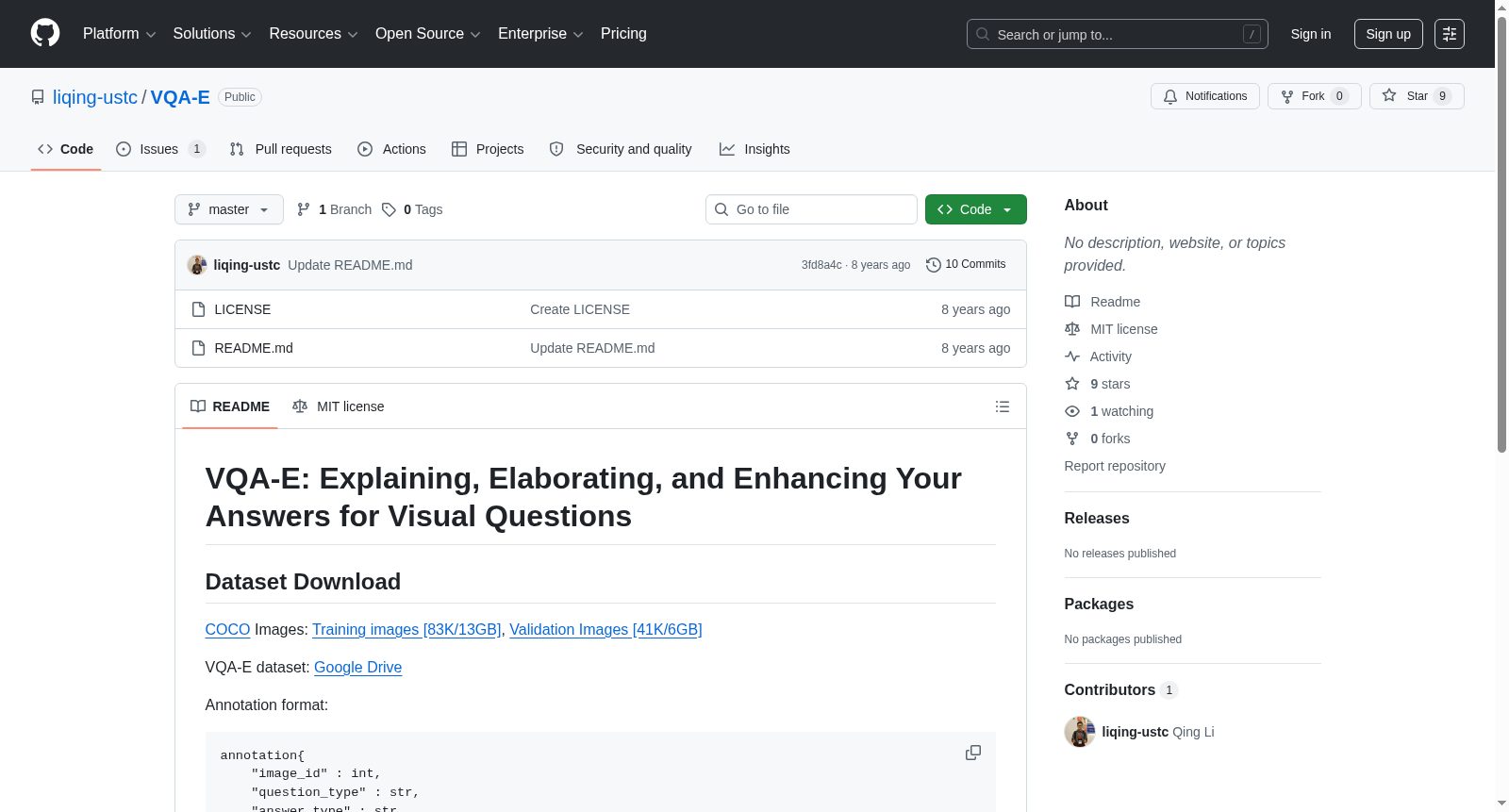Star the VQA-E repository
This screenshot has width=1509, height=812.
click(x=1417, y=96)
